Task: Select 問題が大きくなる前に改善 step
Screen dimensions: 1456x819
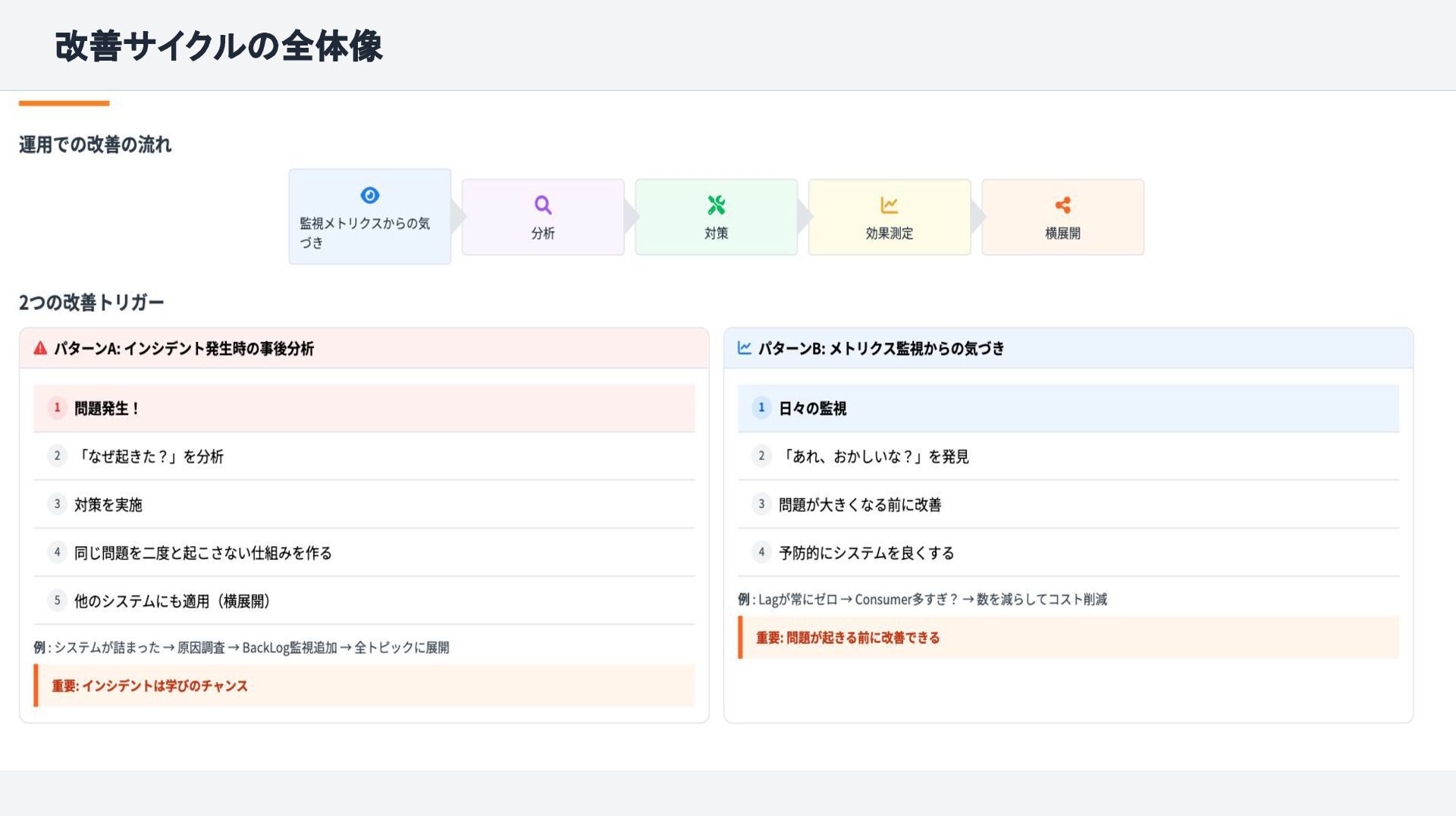Action: tap(860, 505)
